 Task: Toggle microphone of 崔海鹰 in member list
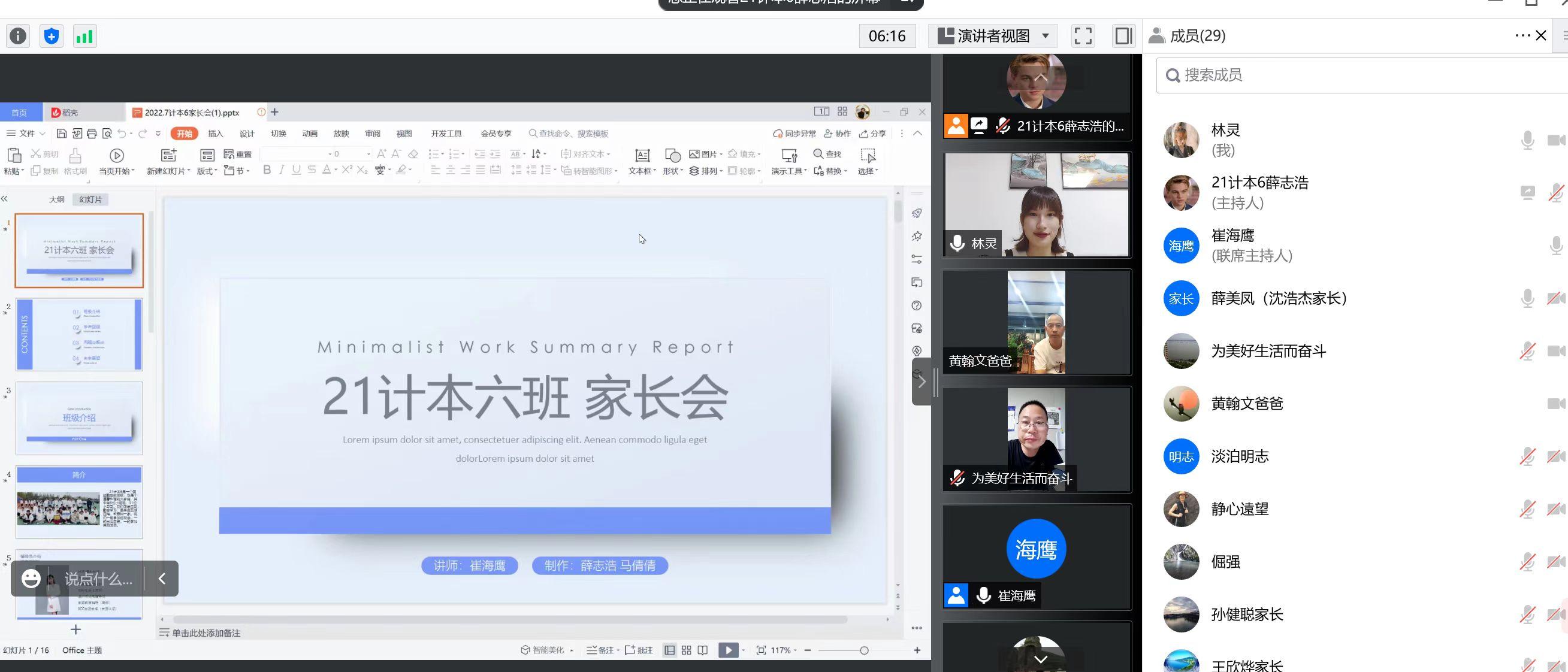(1557, 246)
